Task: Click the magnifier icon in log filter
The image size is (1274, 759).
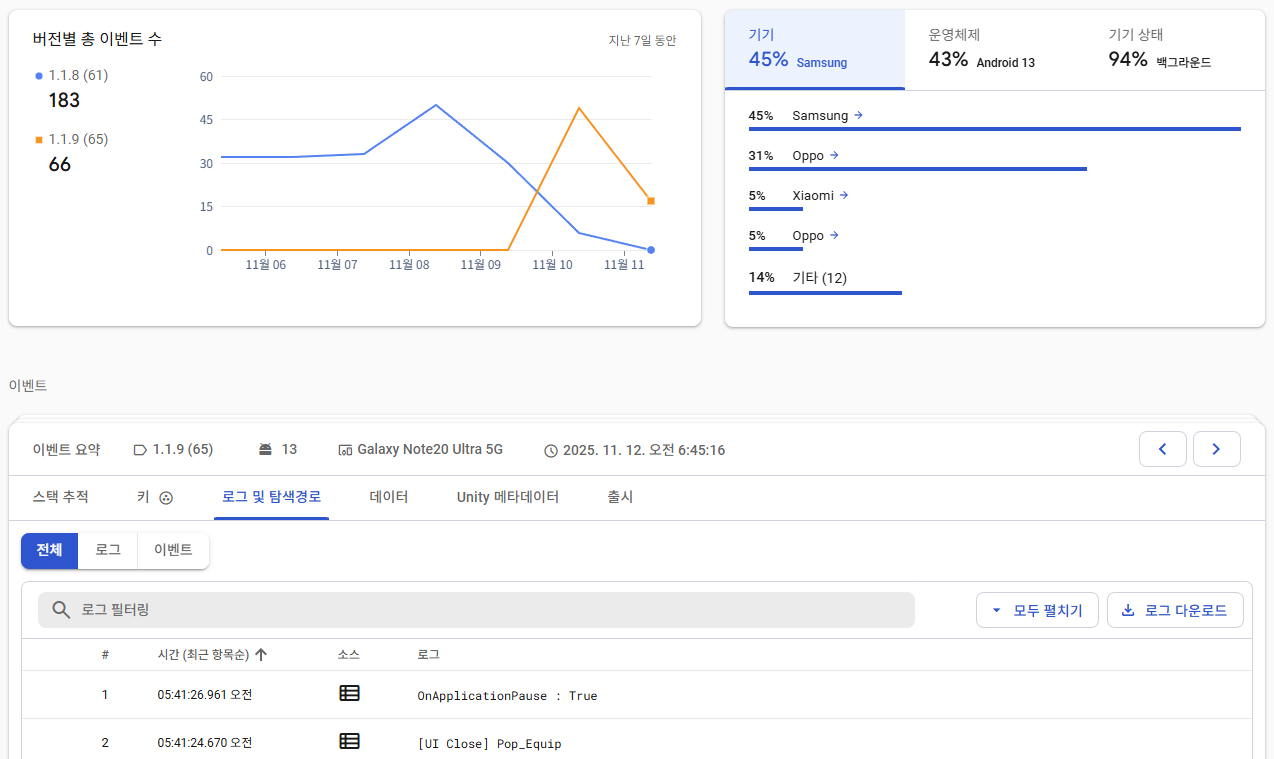Action: click(61, 610)
